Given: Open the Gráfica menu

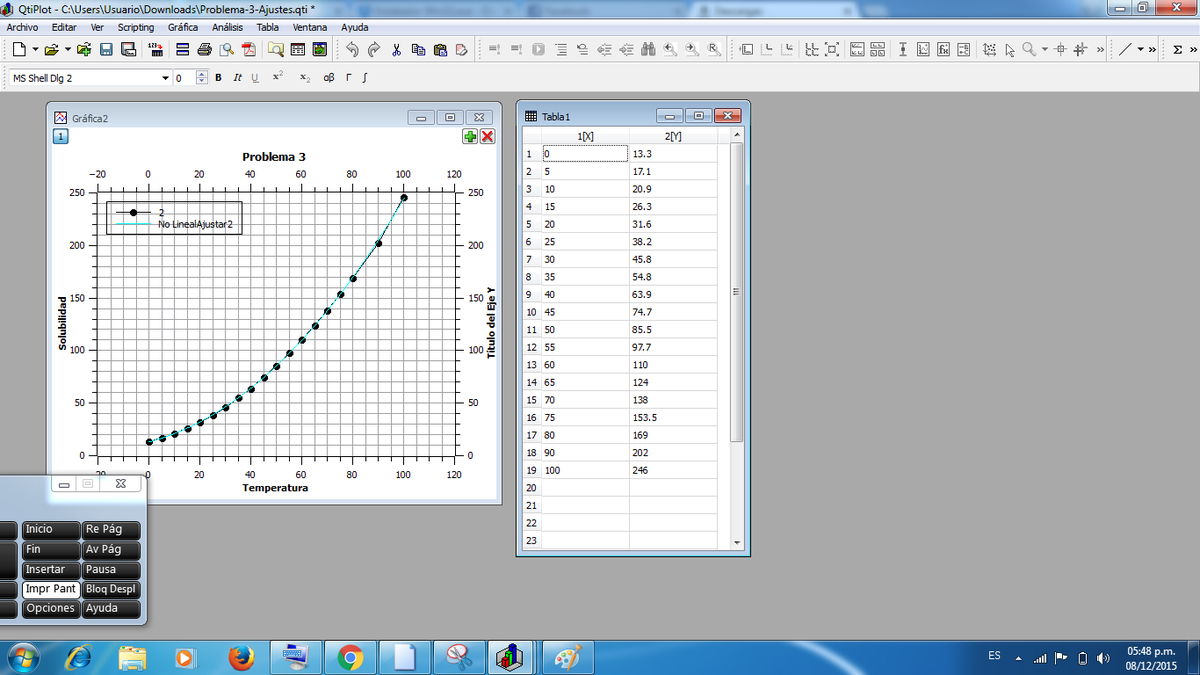Looking at the screenshot, I should pos(181,27).
